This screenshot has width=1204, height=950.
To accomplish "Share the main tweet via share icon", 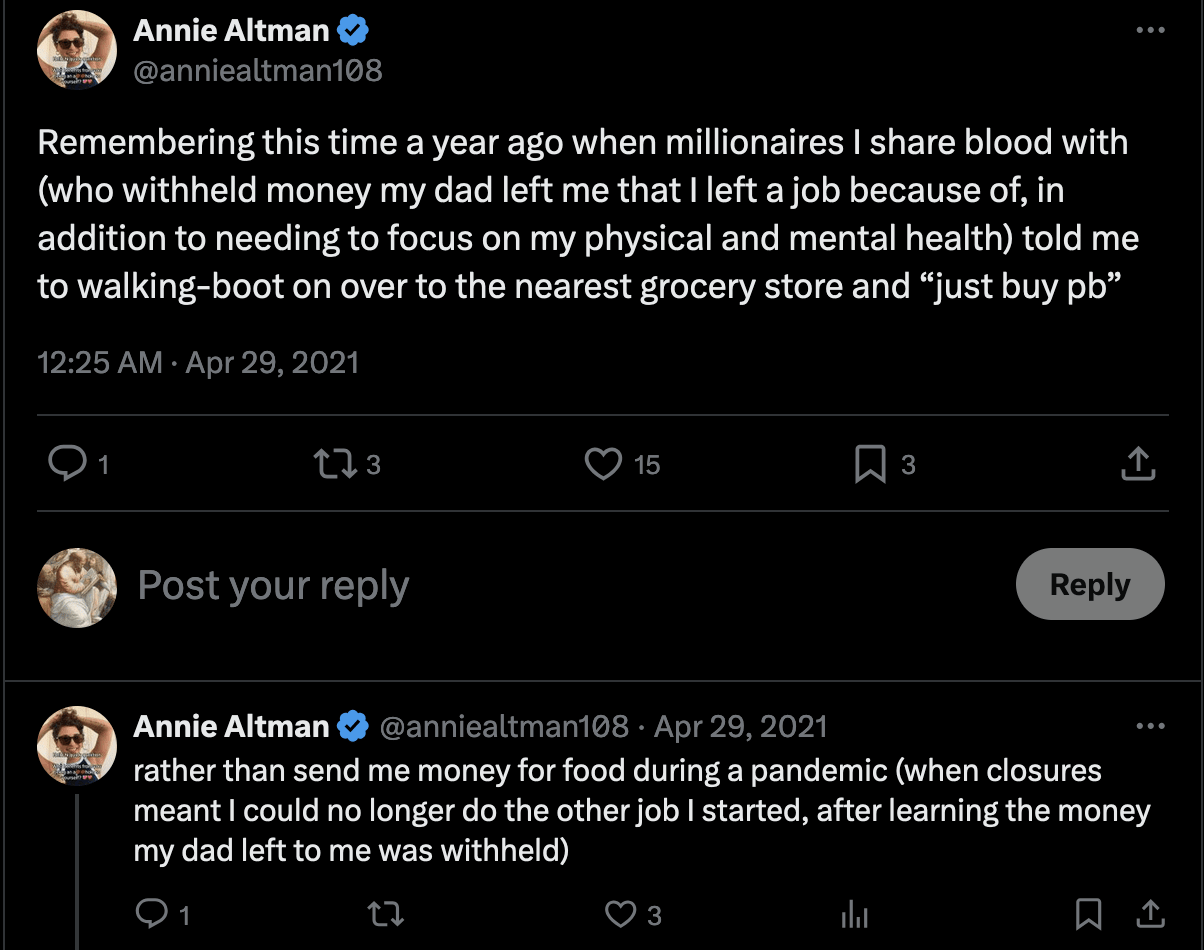I will pyautogui.click(x=1139, y=464).
